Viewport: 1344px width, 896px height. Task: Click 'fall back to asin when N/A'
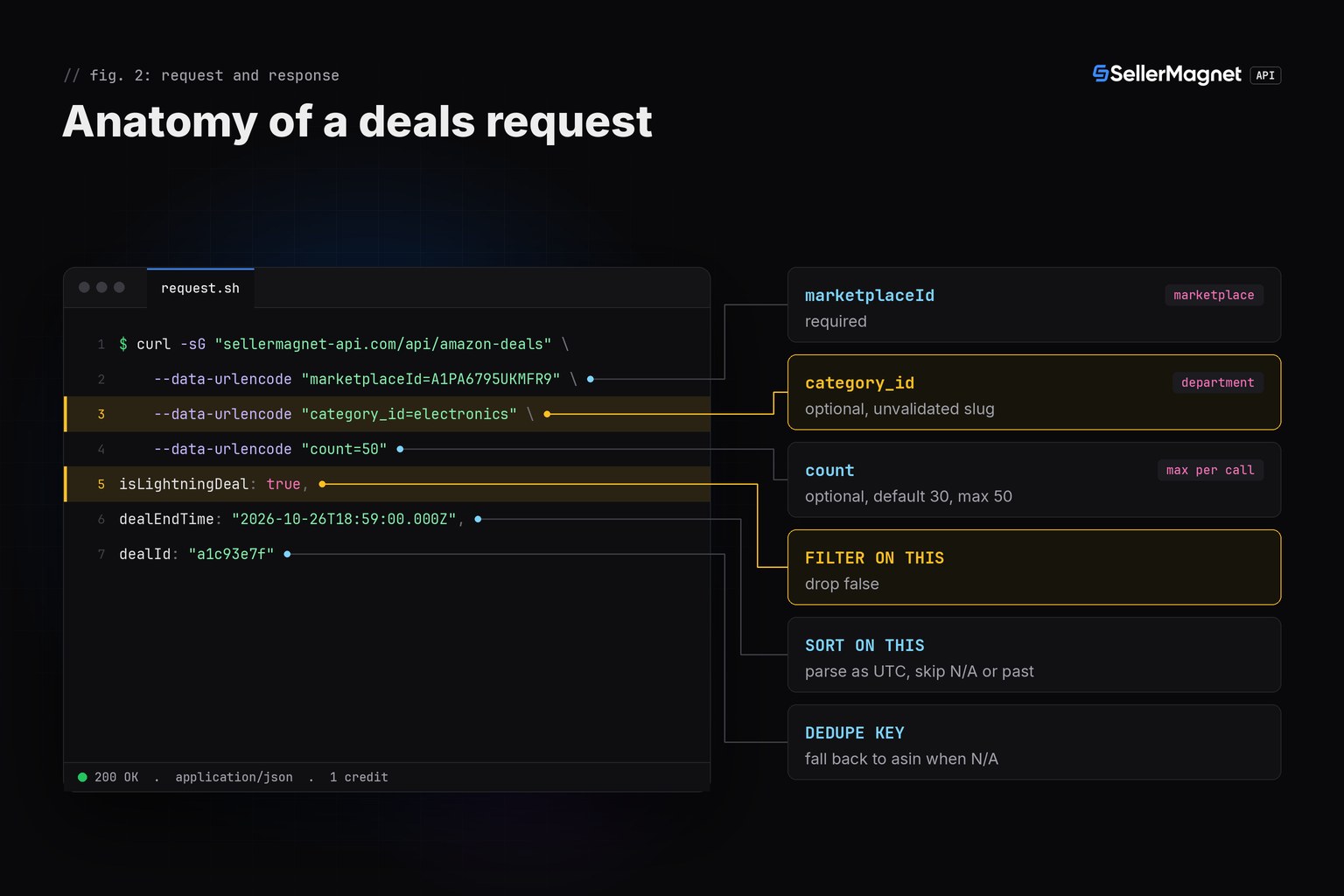[x=901, y=759]
